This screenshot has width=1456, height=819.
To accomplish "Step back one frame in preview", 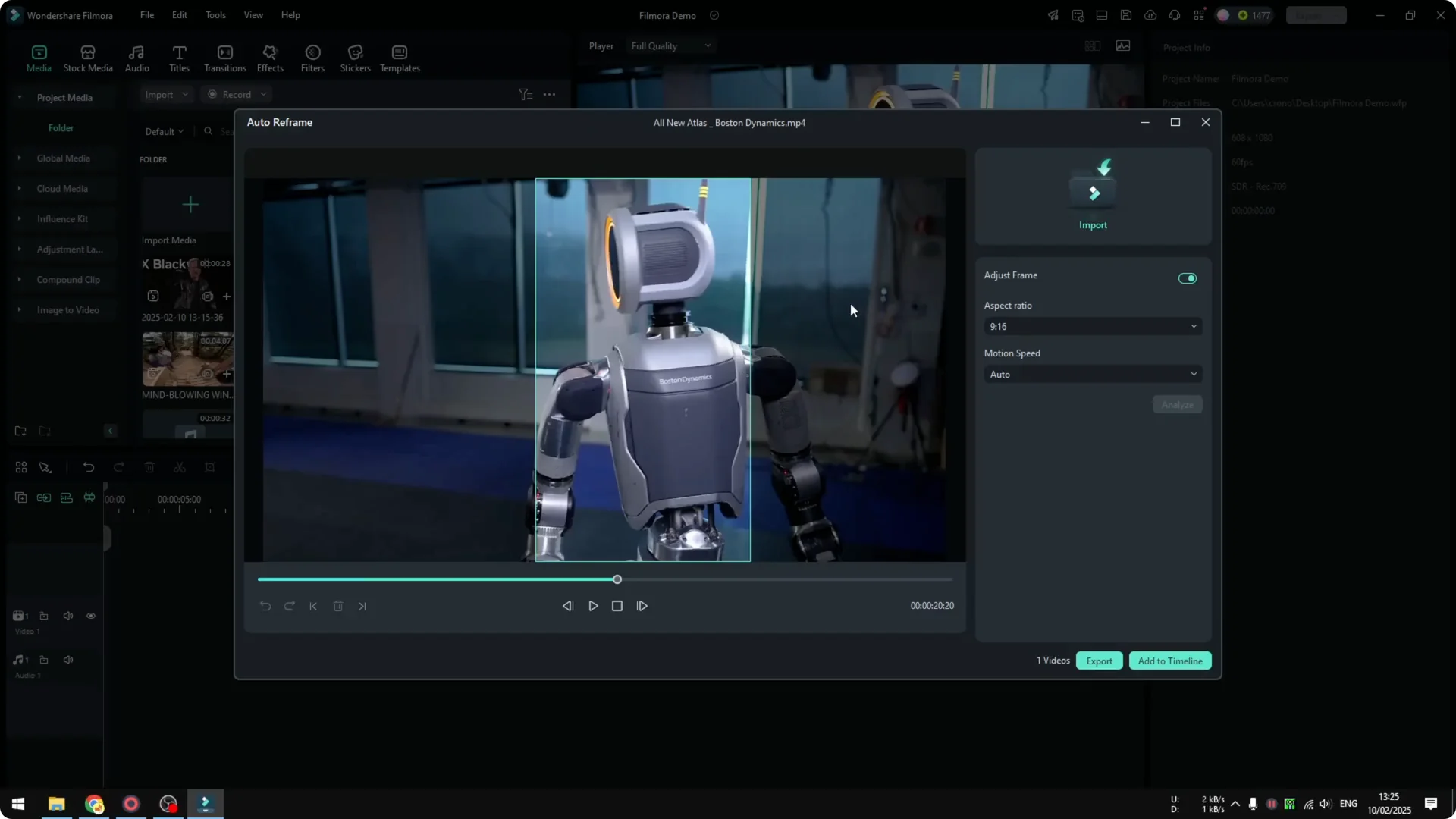I will pos(567,607).
